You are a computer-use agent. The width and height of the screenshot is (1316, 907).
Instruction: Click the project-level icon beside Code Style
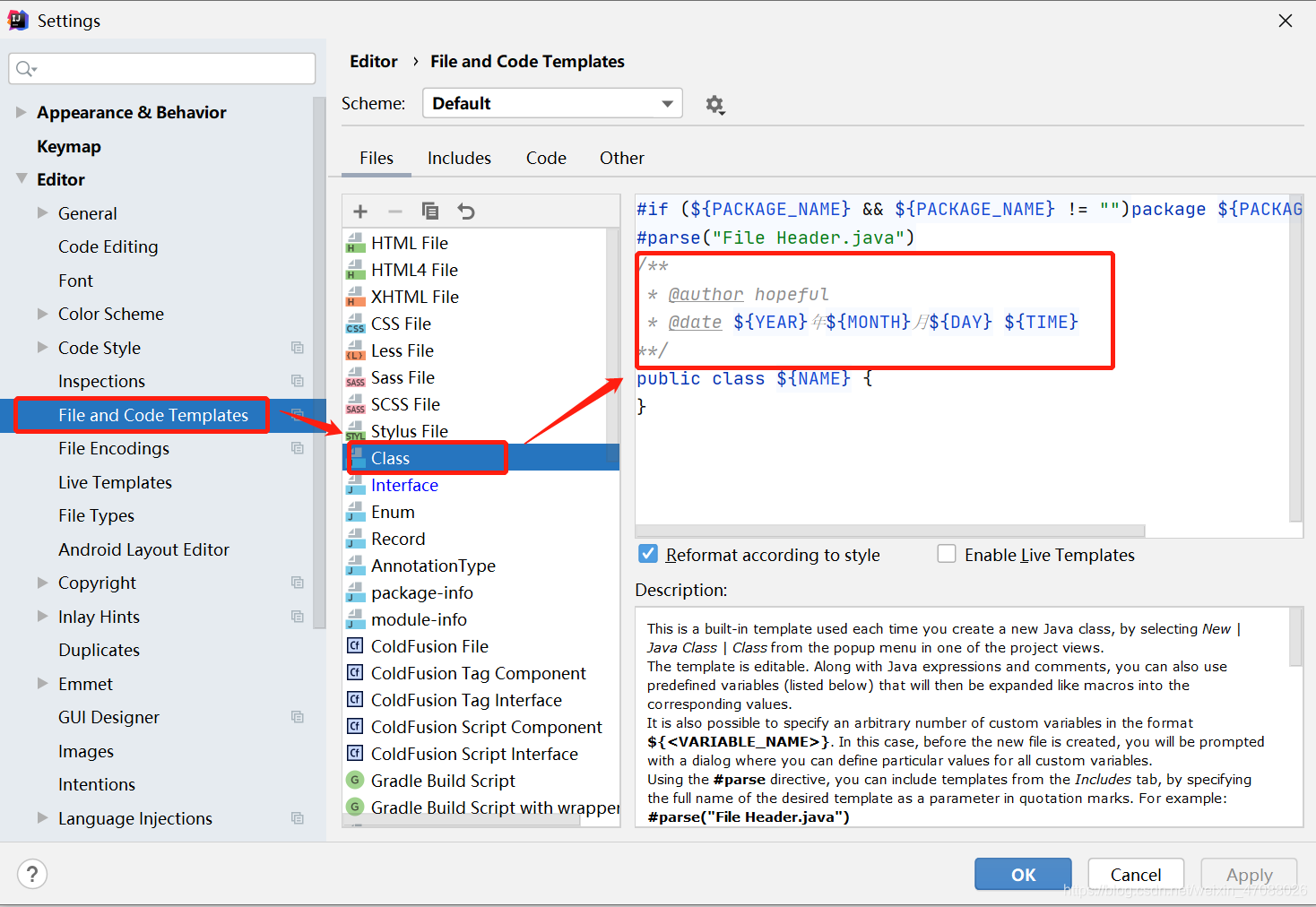[298, 348]
